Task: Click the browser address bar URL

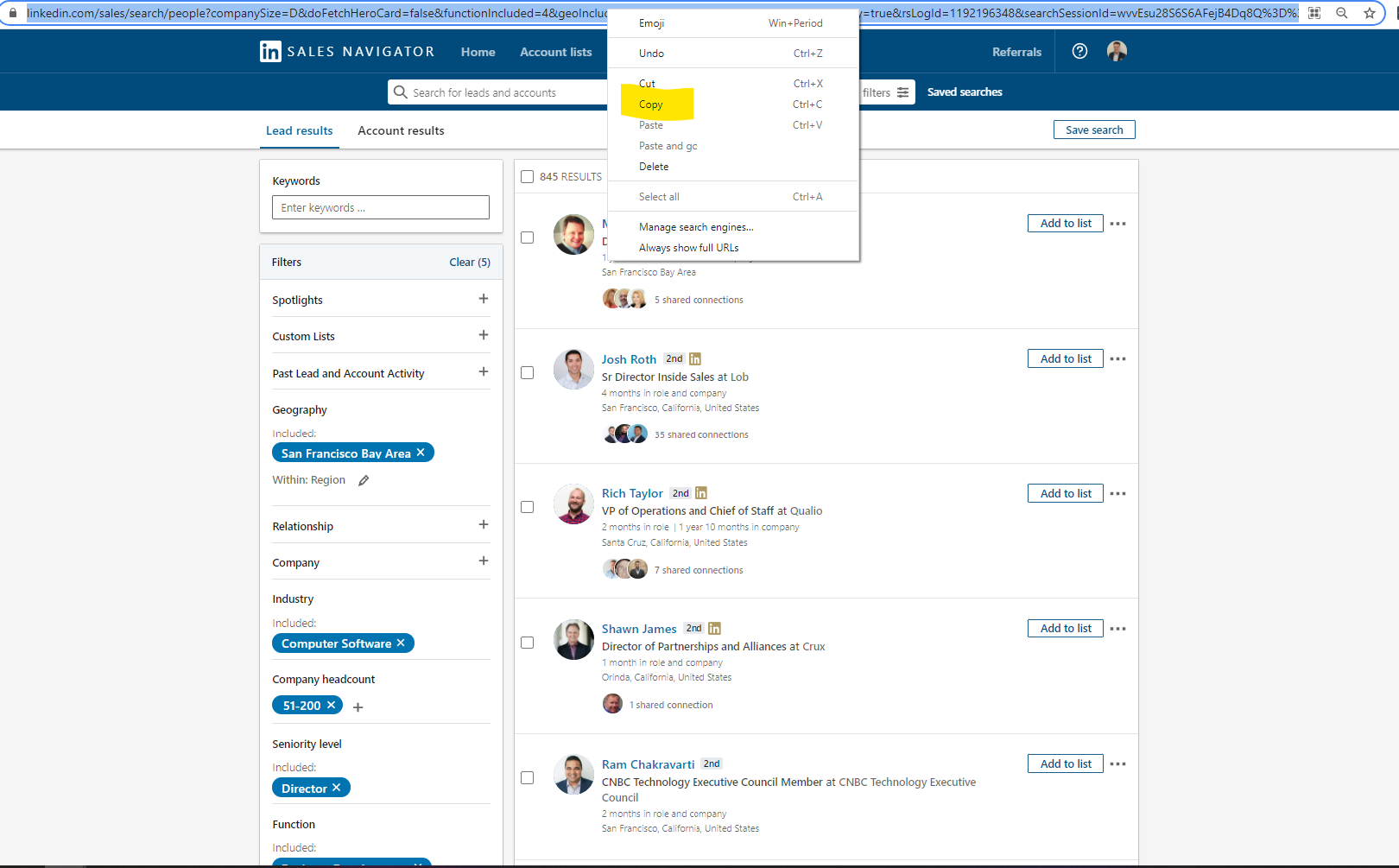Action: 662,13
